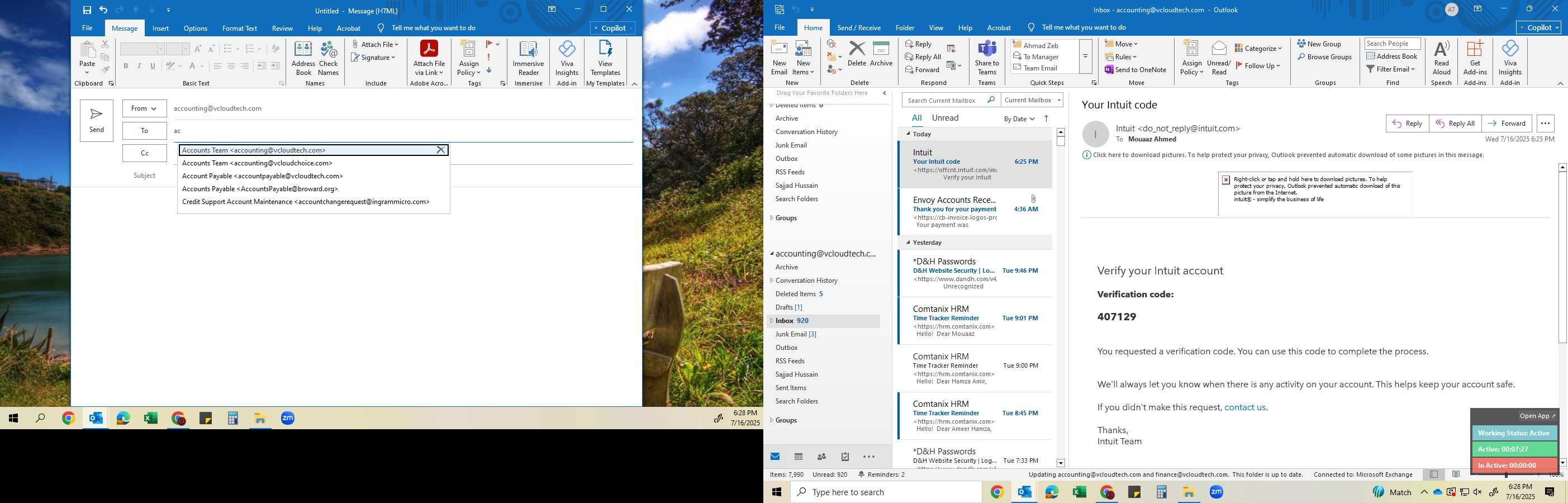Toggle Underline formatting

coord(153,66)
